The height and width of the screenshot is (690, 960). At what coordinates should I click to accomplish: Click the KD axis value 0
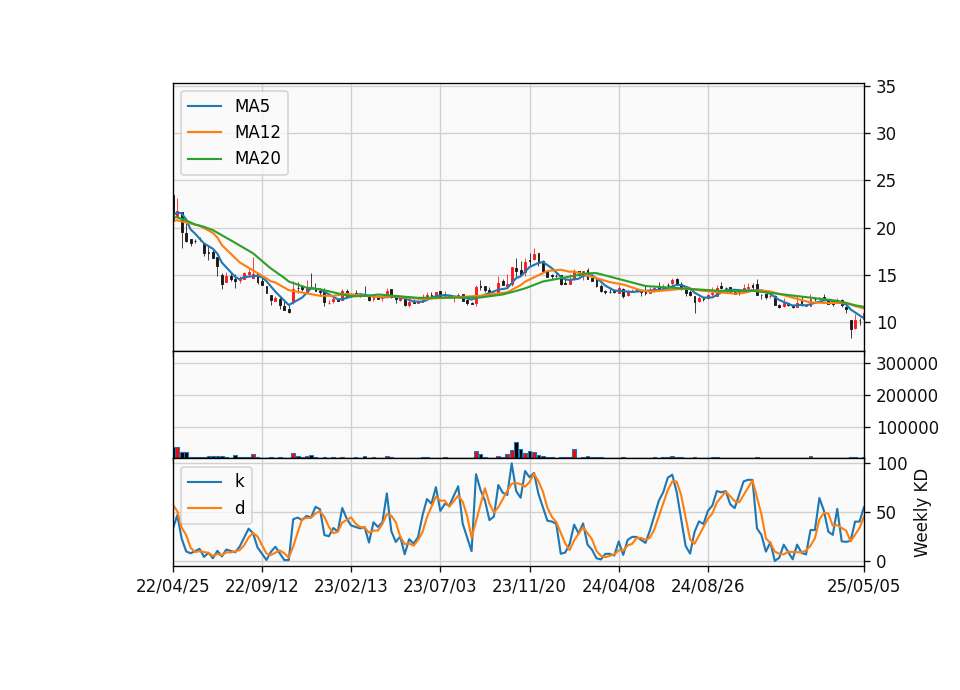point(881,561)
